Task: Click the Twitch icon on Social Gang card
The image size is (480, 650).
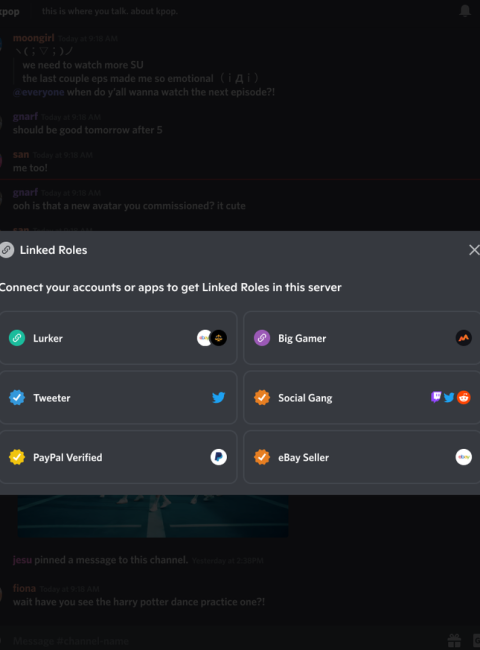Action: pyautogui.click(x=436, y=397)
